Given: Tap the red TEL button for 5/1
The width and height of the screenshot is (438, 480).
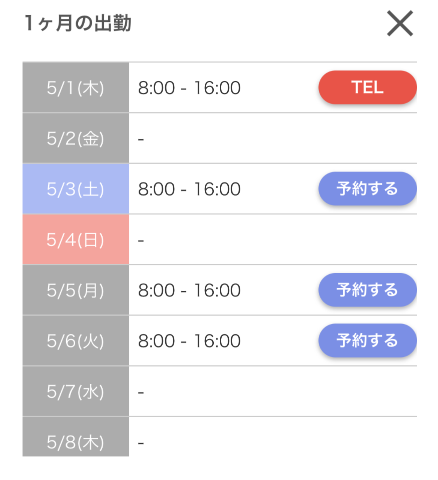Looking at the screenshot, I should pos(367,87).
